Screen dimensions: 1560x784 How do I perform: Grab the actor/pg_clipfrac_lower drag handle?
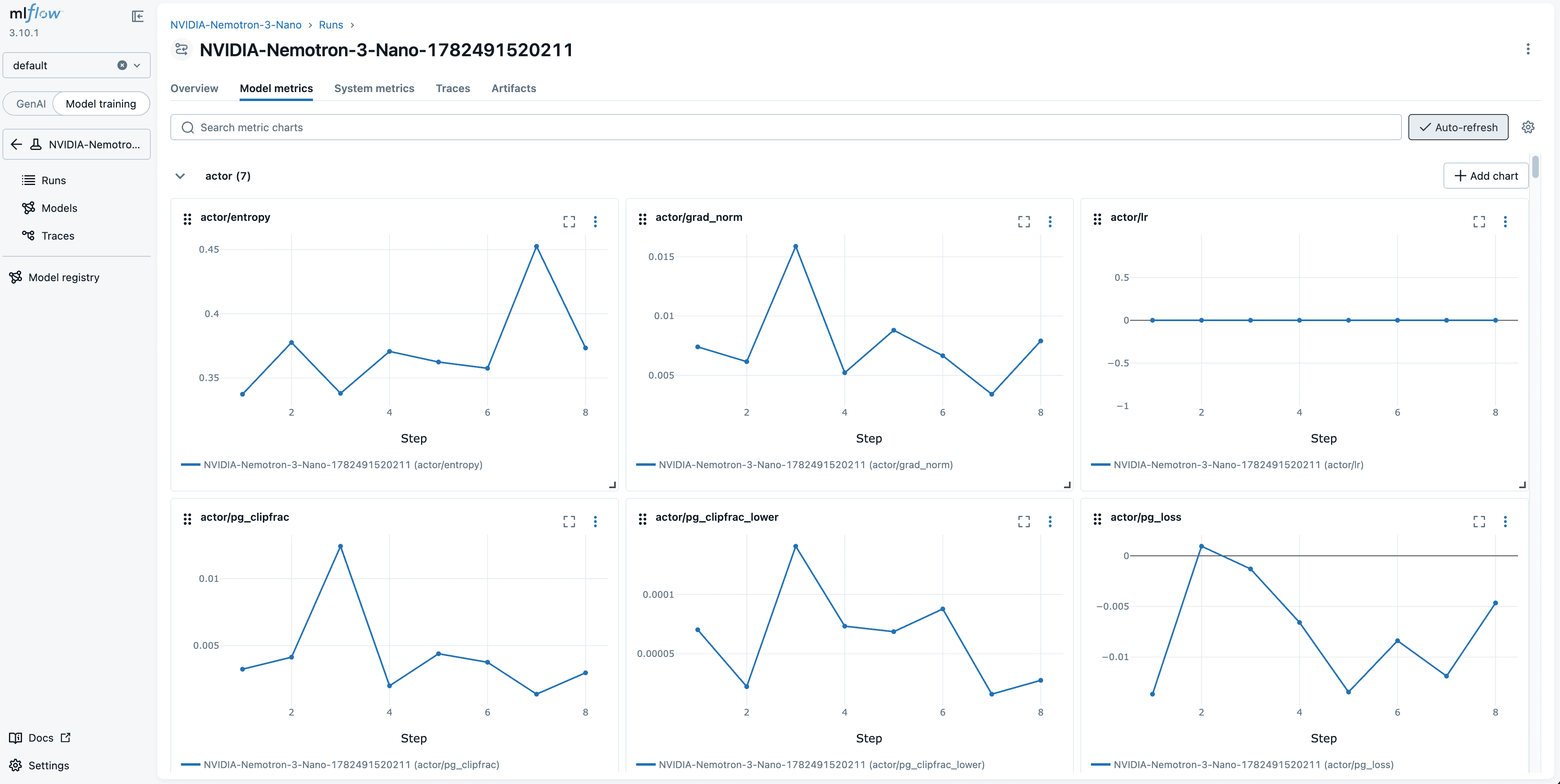pos(643,519)
